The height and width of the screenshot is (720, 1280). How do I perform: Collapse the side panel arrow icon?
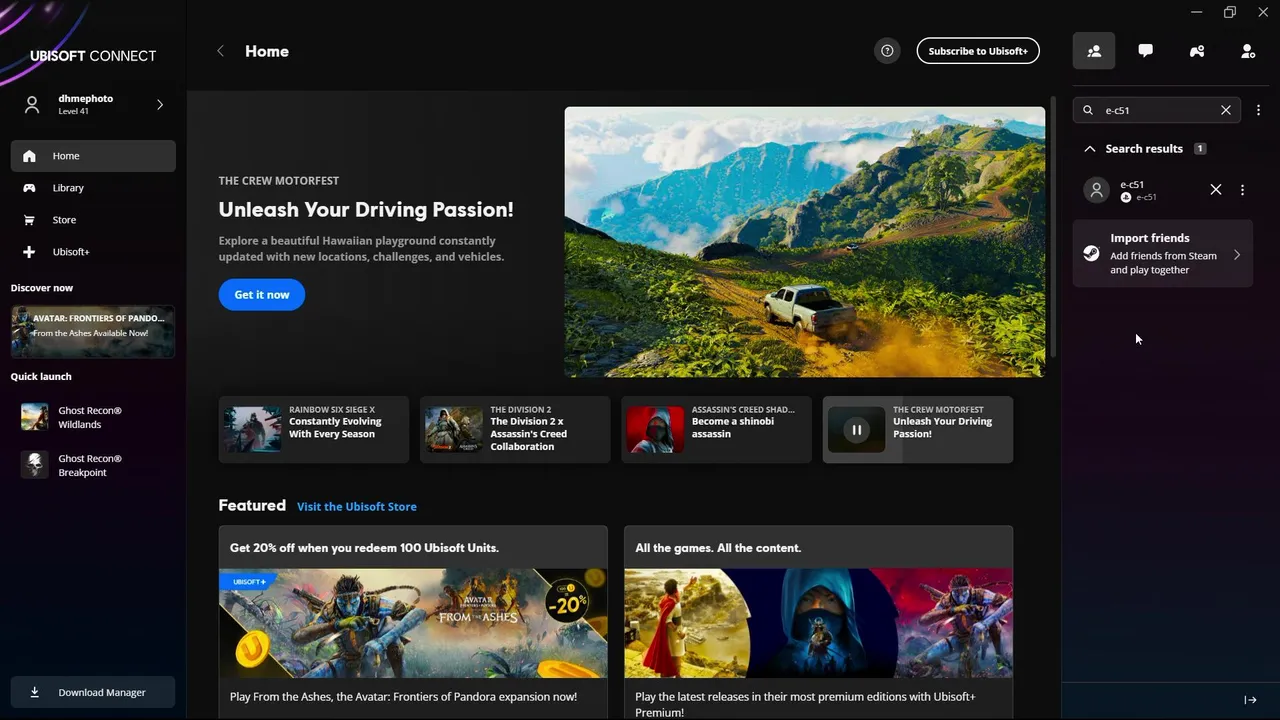pyautogui.click(x=1250, y=700)
